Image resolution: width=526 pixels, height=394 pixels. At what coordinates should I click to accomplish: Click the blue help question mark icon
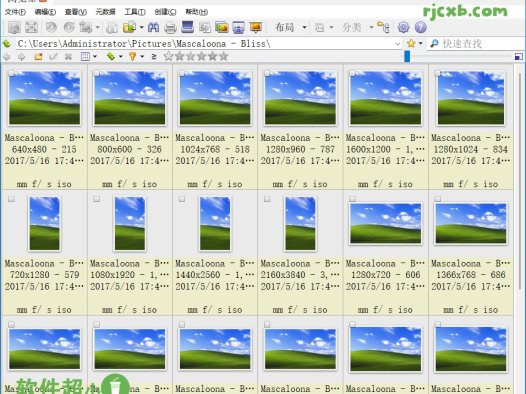pos(421,27)
